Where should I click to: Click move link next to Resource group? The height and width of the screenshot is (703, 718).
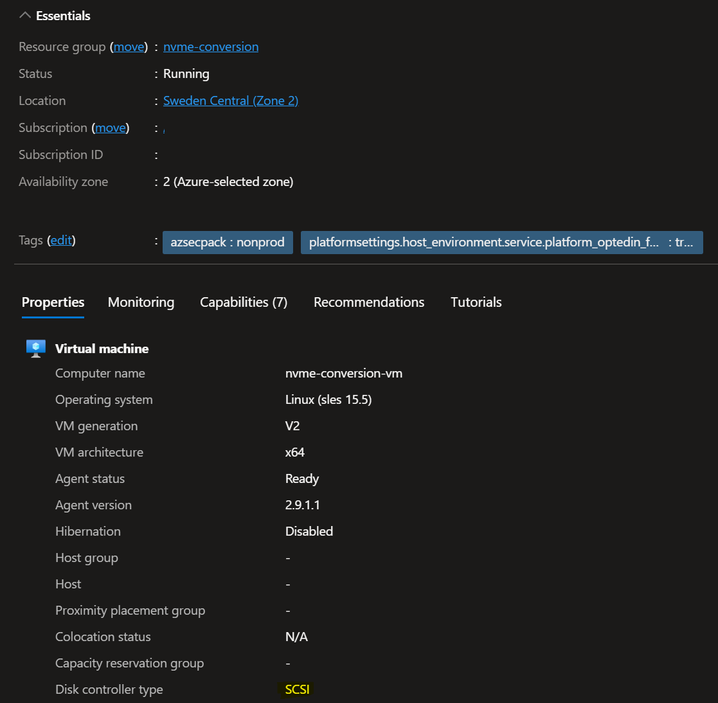click(129, 47)
